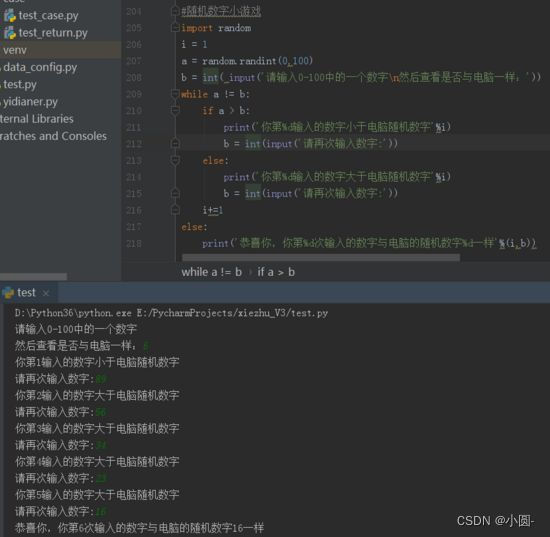Image resolution: width=550 pixels, height=537 pixels.
Task: Select Scratches and Consoles node
Action: 53,136
